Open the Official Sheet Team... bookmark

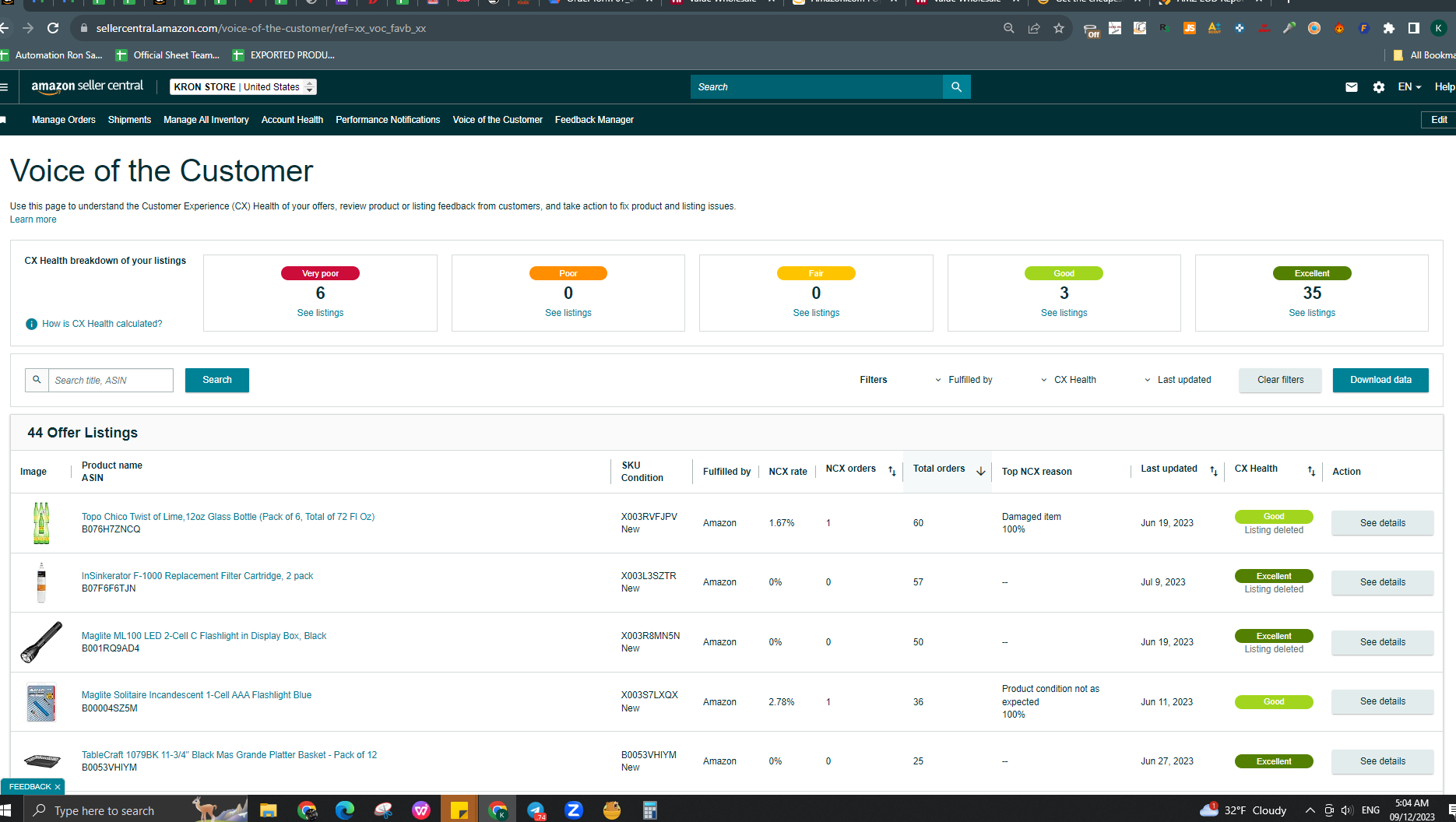(168, 55)
